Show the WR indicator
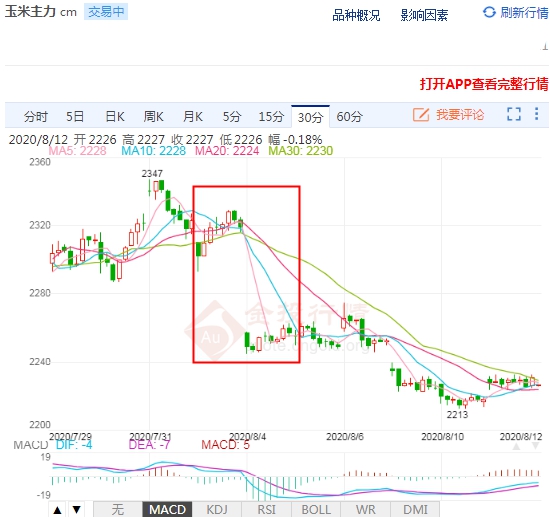This screenshot has width=550, height=517. tap(365, 510)
